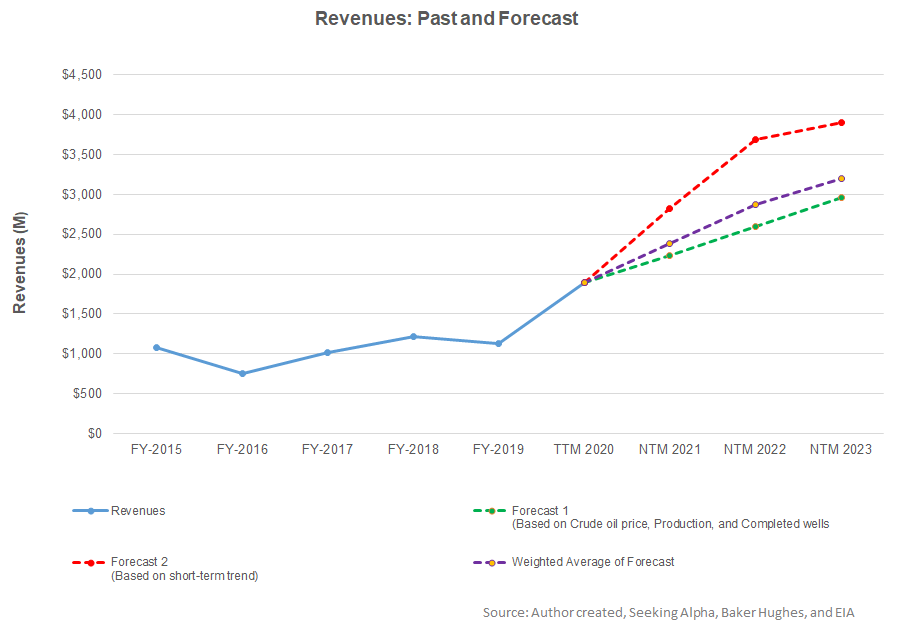Click the NTM 2022 weighted average data point

755,204
